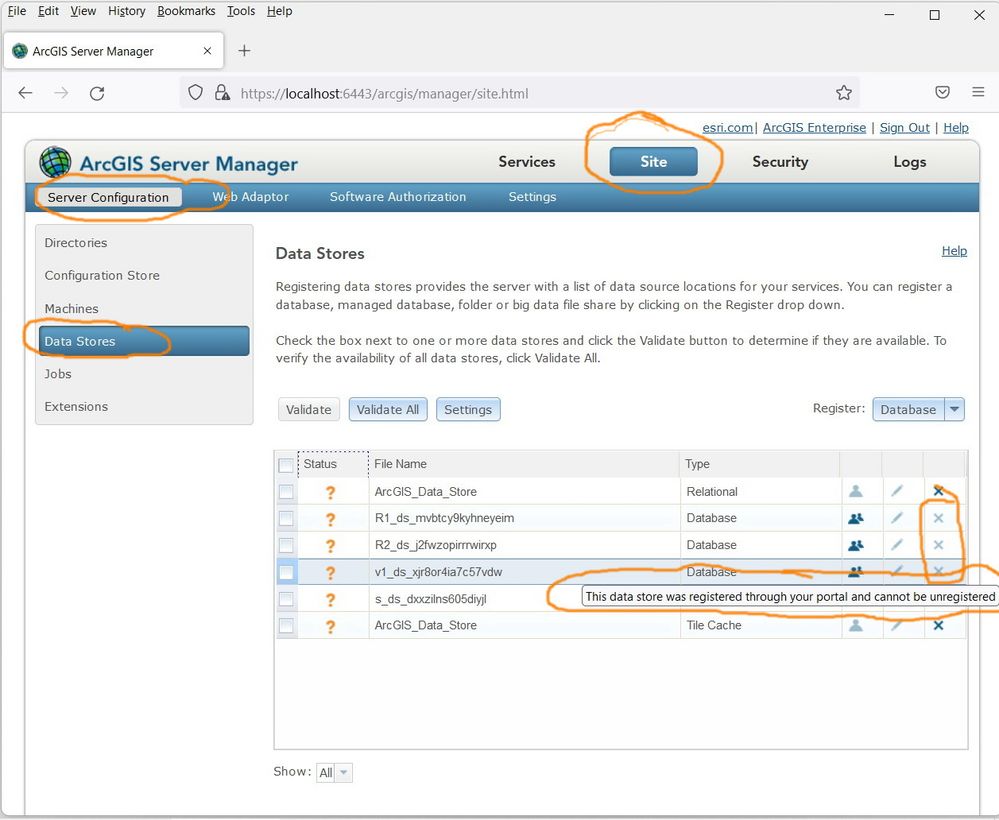Click status question mark for Tile Cache store
This screenshot has height=820, width=999.
click(330, 626)
